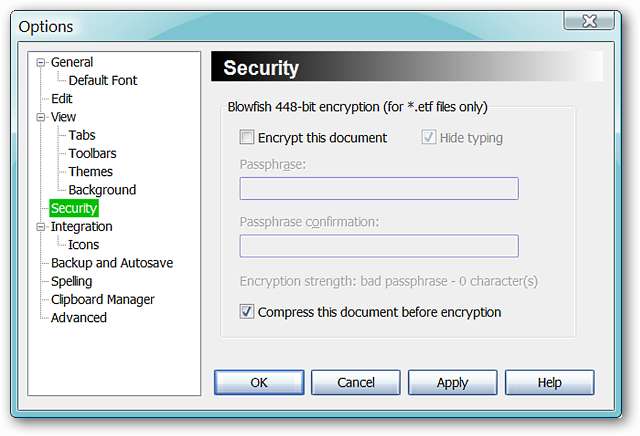Collapse the Integration tree node

pyautogui.click(x=41, y=227)
